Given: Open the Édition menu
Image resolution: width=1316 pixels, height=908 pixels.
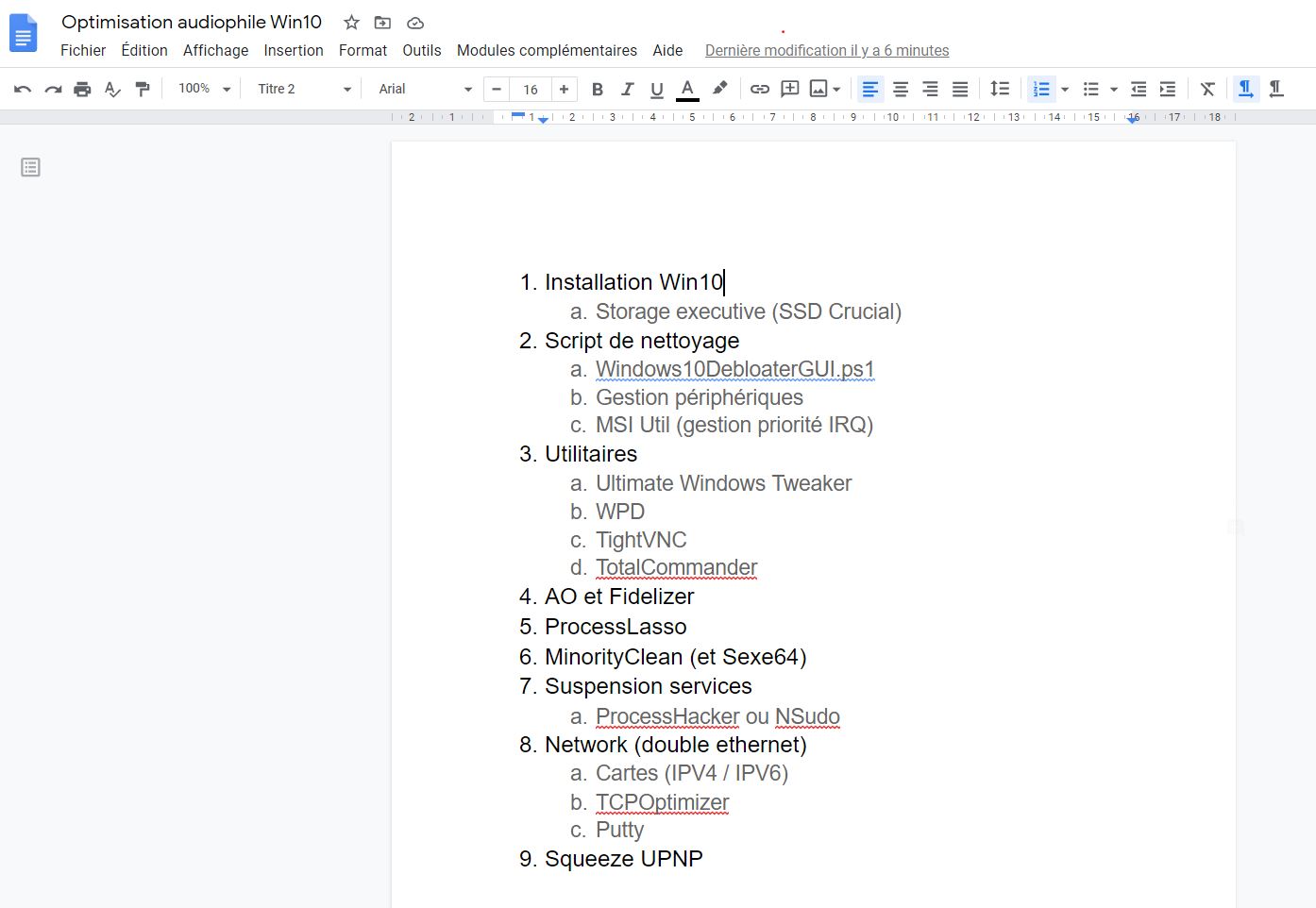Looking at the screenshot, I should [144, 50].
